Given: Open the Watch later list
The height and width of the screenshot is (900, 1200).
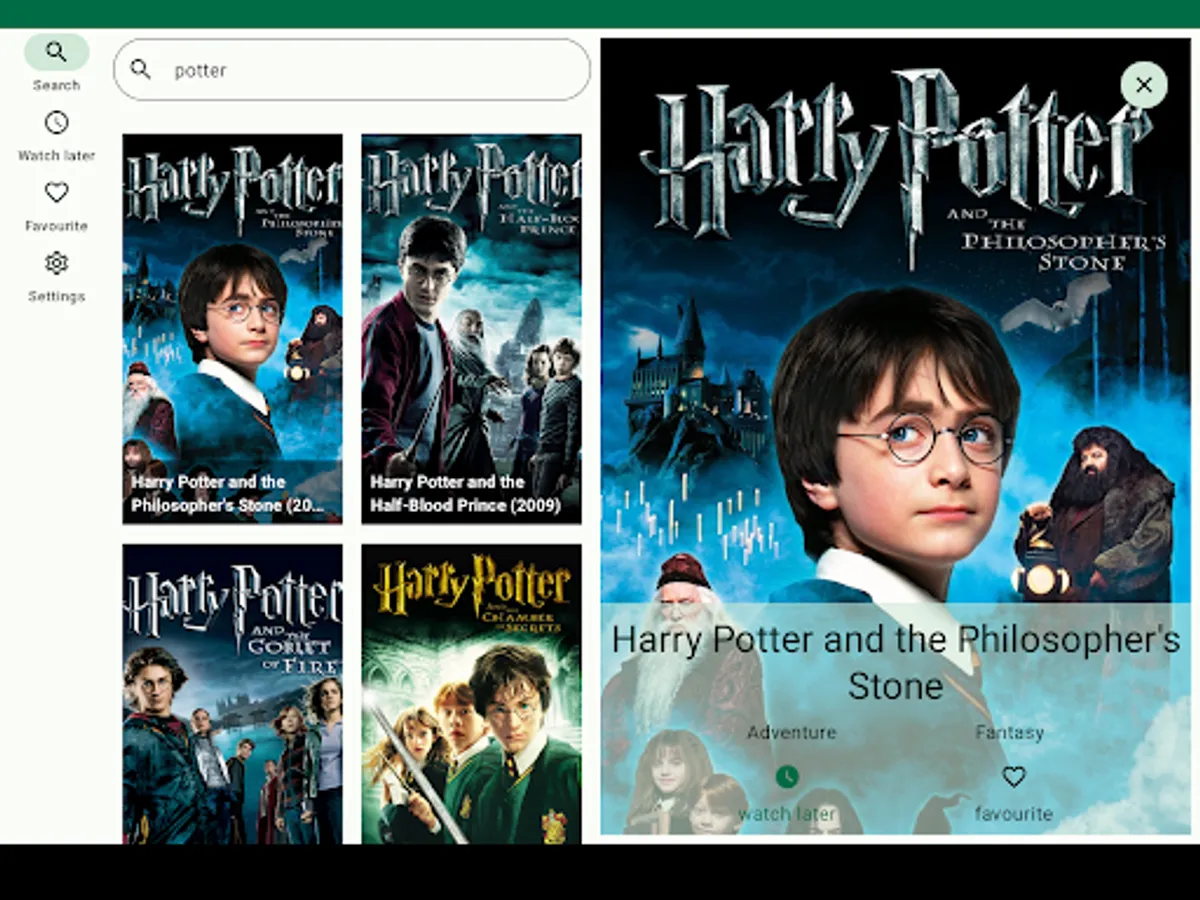Looking at the screenshot, I should point(56,136).
